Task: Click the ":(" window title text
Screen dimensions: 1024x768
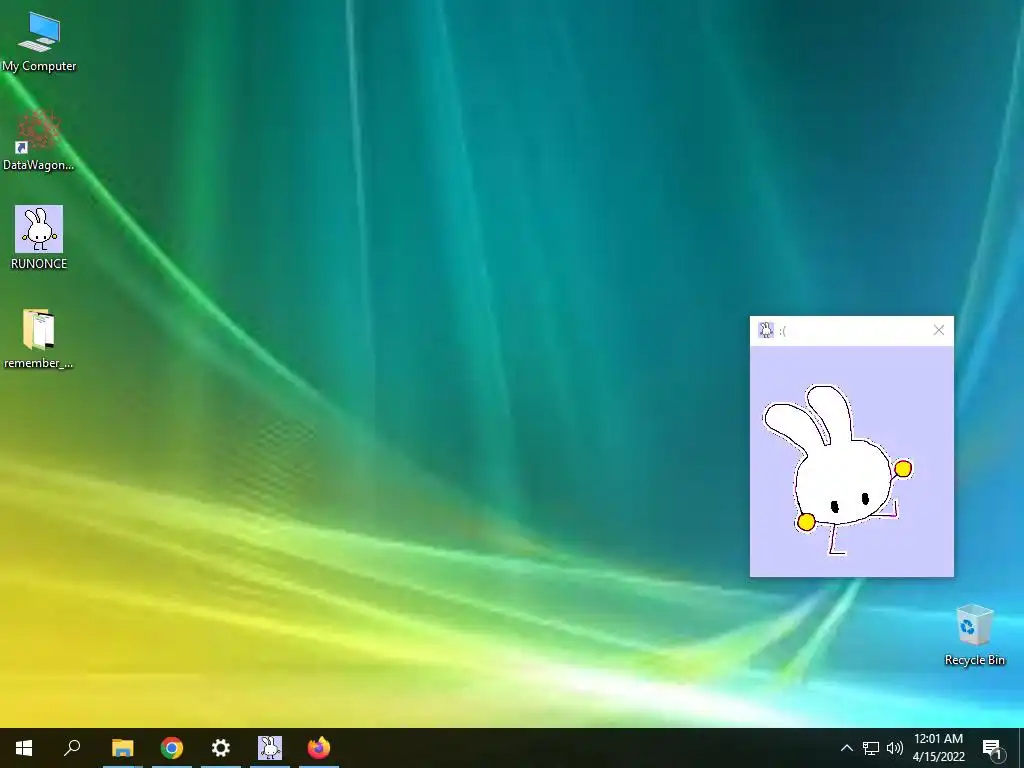Action: click(782, 331)
